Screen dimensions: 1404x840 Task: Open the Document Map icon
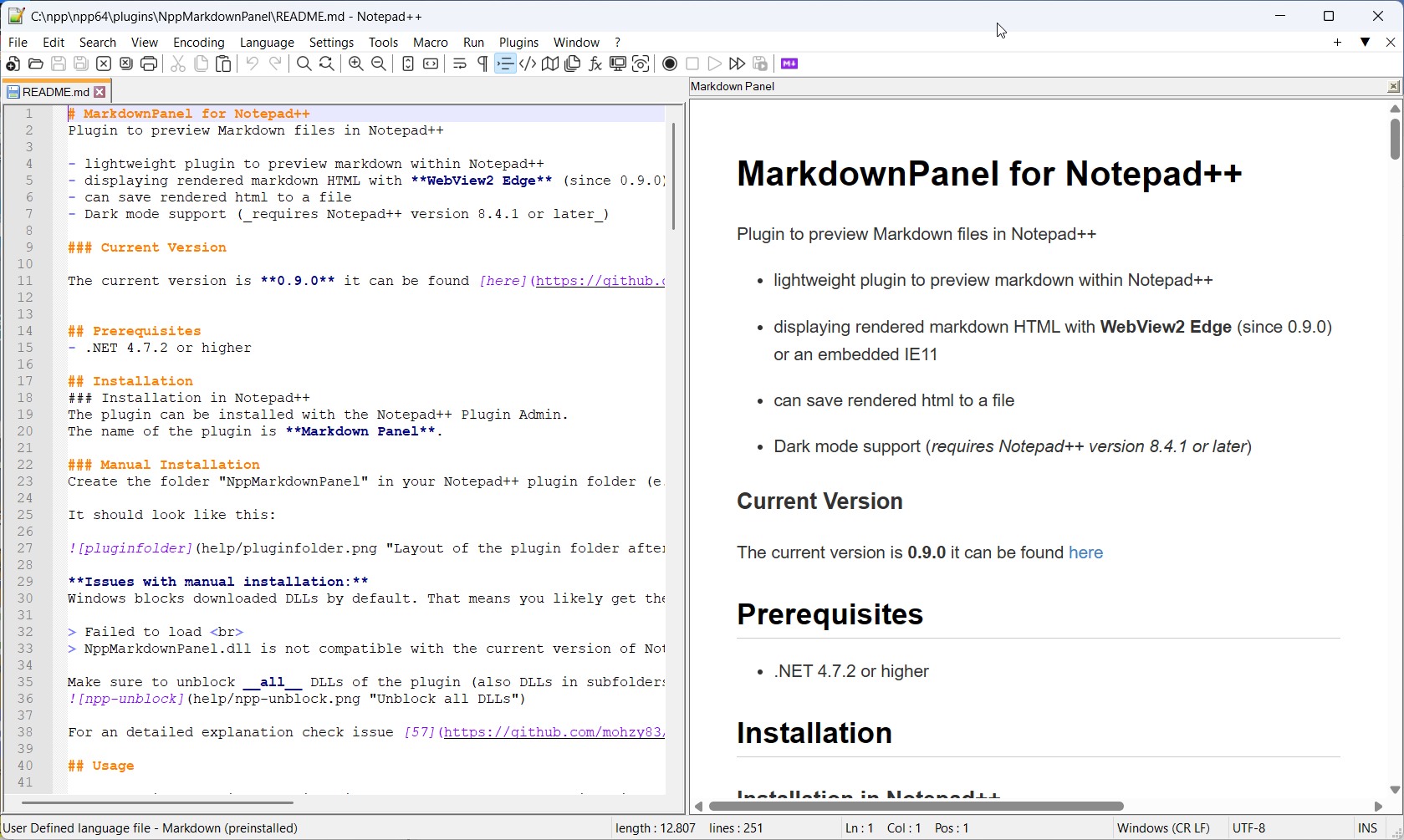[550, 64]
